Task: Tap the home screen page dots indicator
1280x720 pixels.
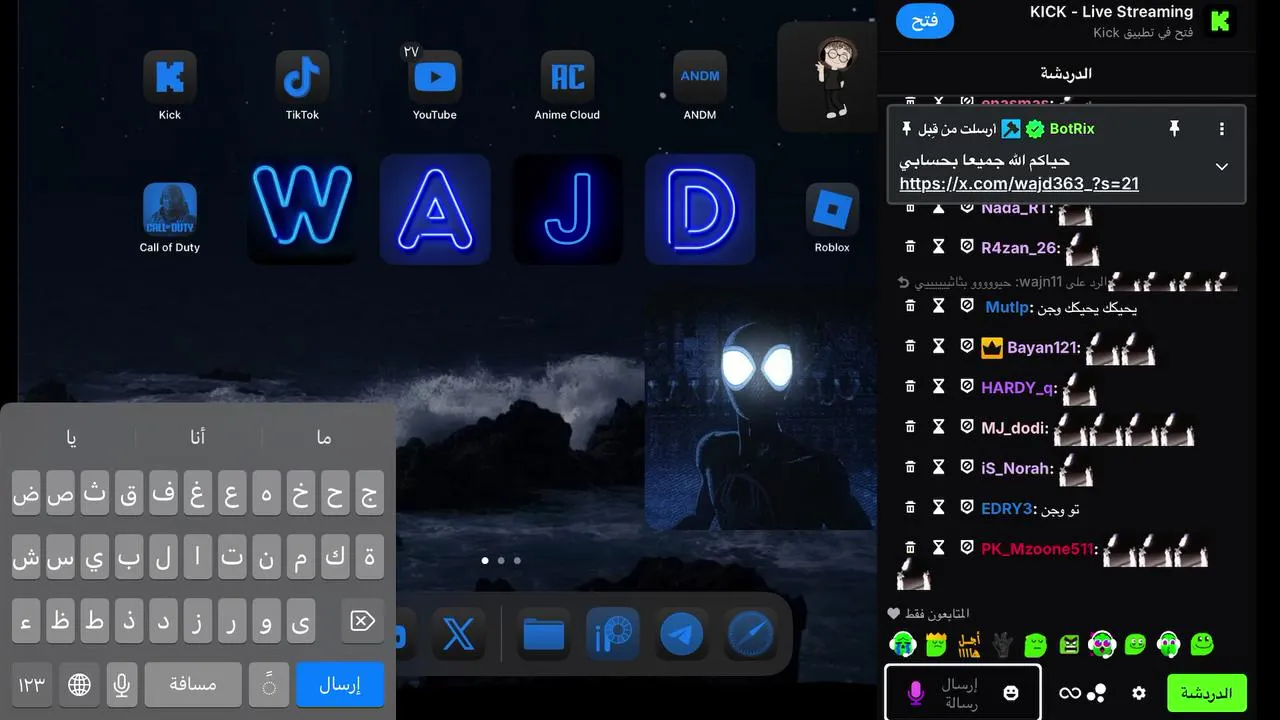Action: click(501, 561)
